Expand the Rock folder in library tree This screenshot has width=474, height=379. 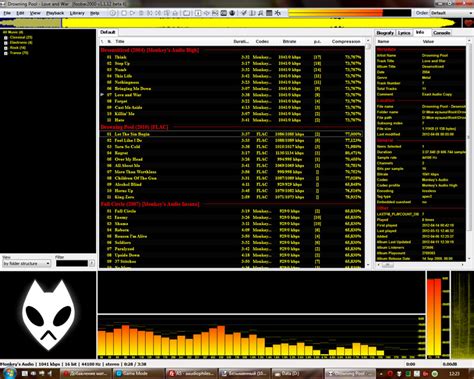pos(6,48)
